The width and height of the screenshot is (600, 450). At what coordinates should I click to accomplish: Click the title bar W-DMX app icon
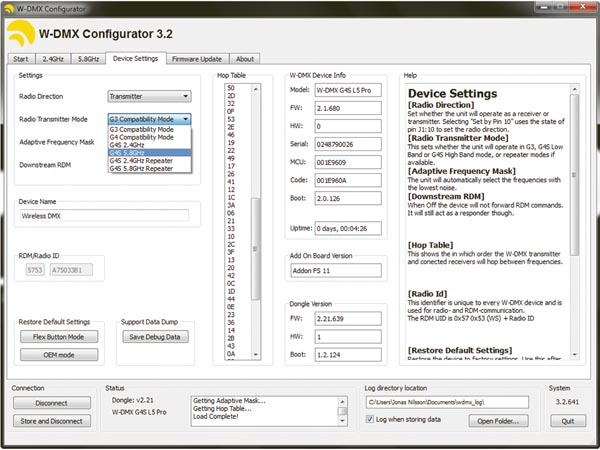8,8
